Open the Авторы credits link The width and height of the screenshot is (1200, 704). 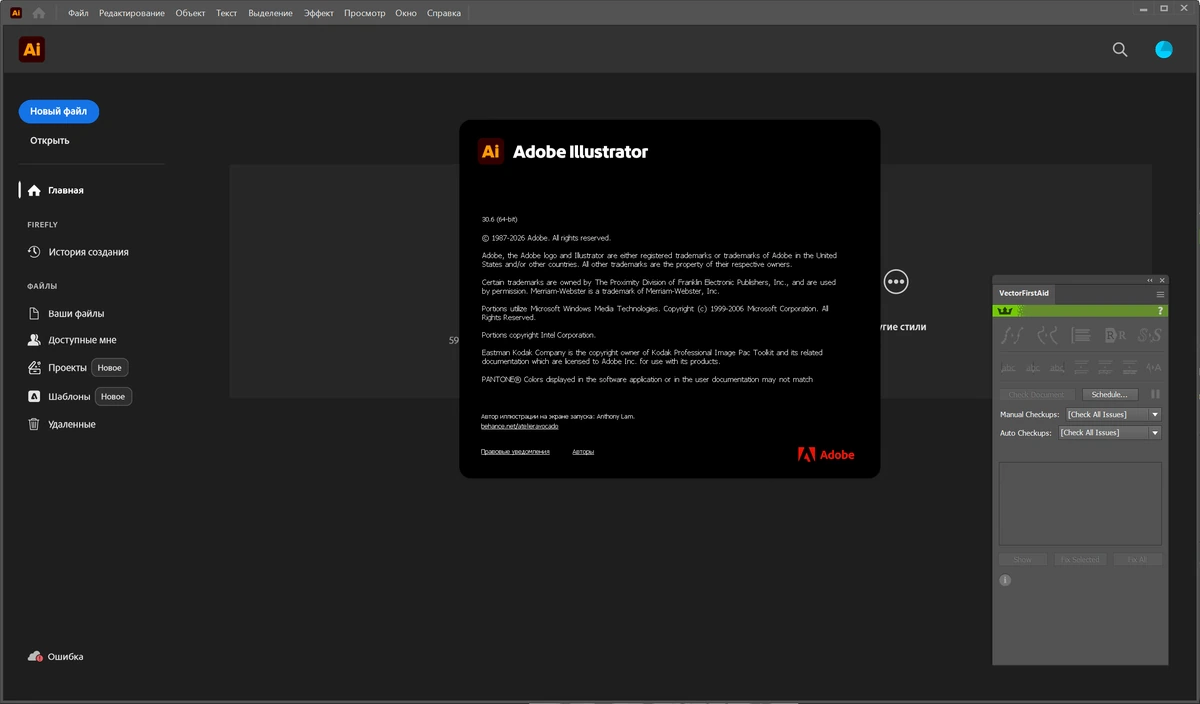coord(583,452)
